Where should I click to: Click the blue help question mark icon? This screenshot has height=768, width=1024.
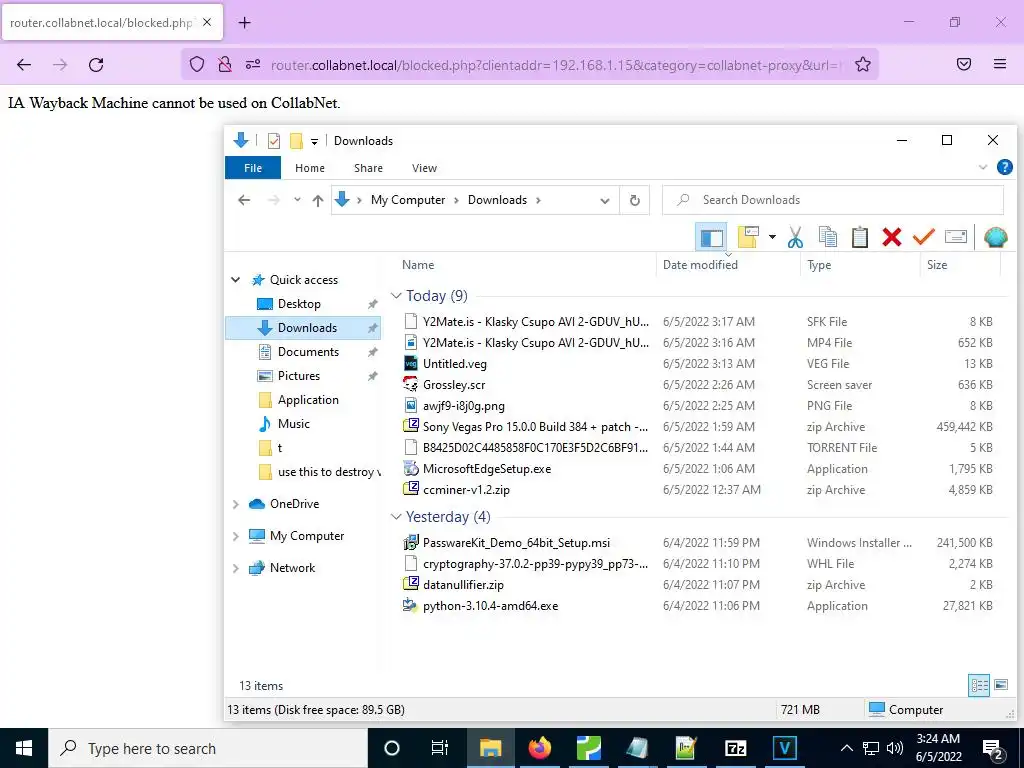coord(1004,167)
